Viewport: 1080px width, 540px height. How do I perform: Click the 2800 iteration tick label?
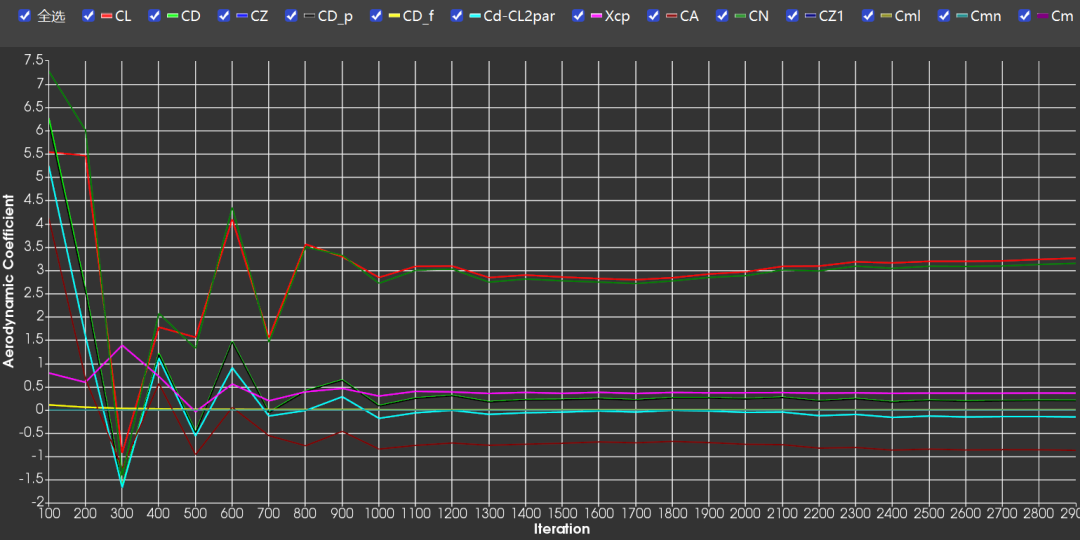point(1039,514)
